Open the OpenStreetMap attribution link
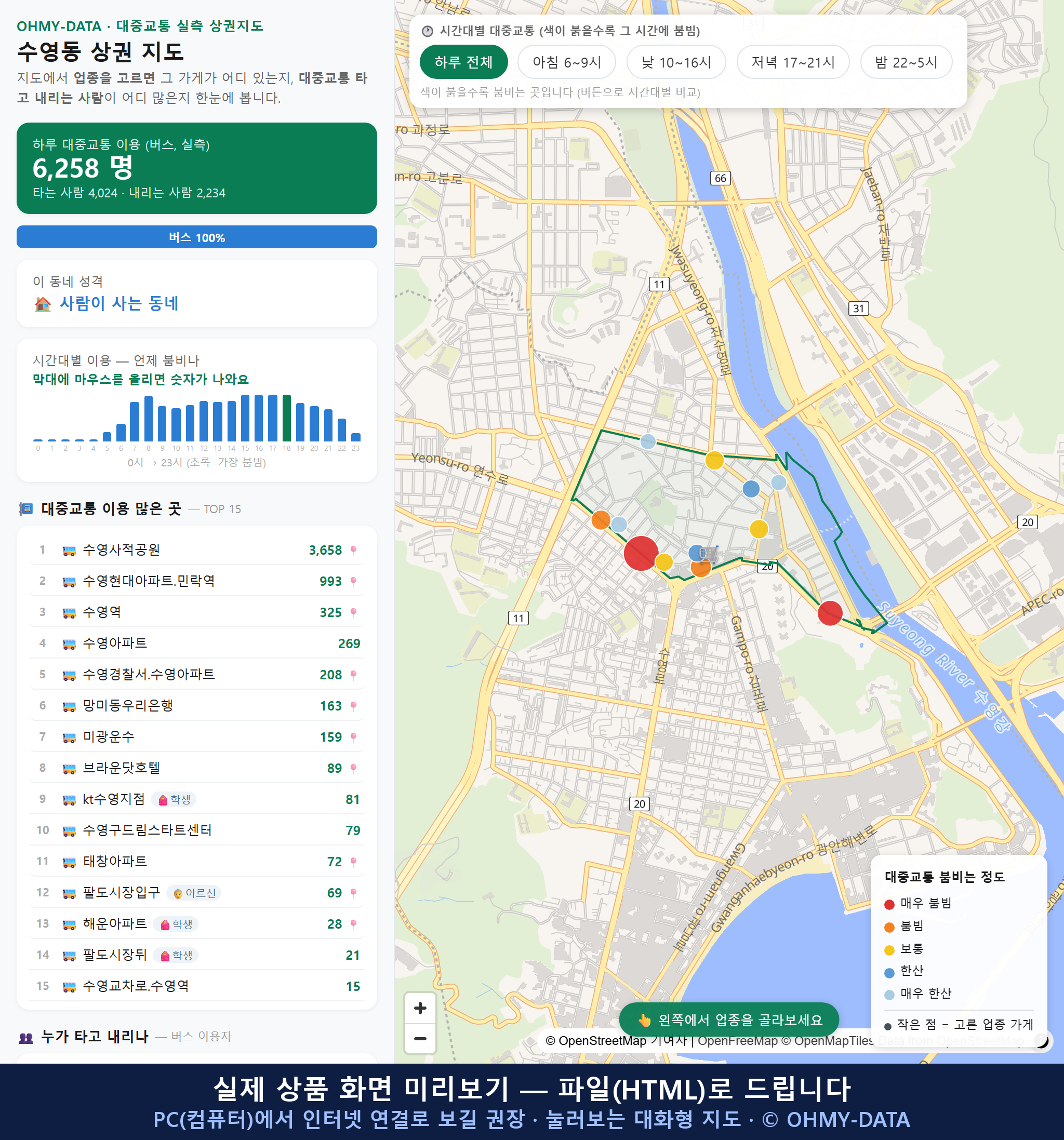 596,1041
